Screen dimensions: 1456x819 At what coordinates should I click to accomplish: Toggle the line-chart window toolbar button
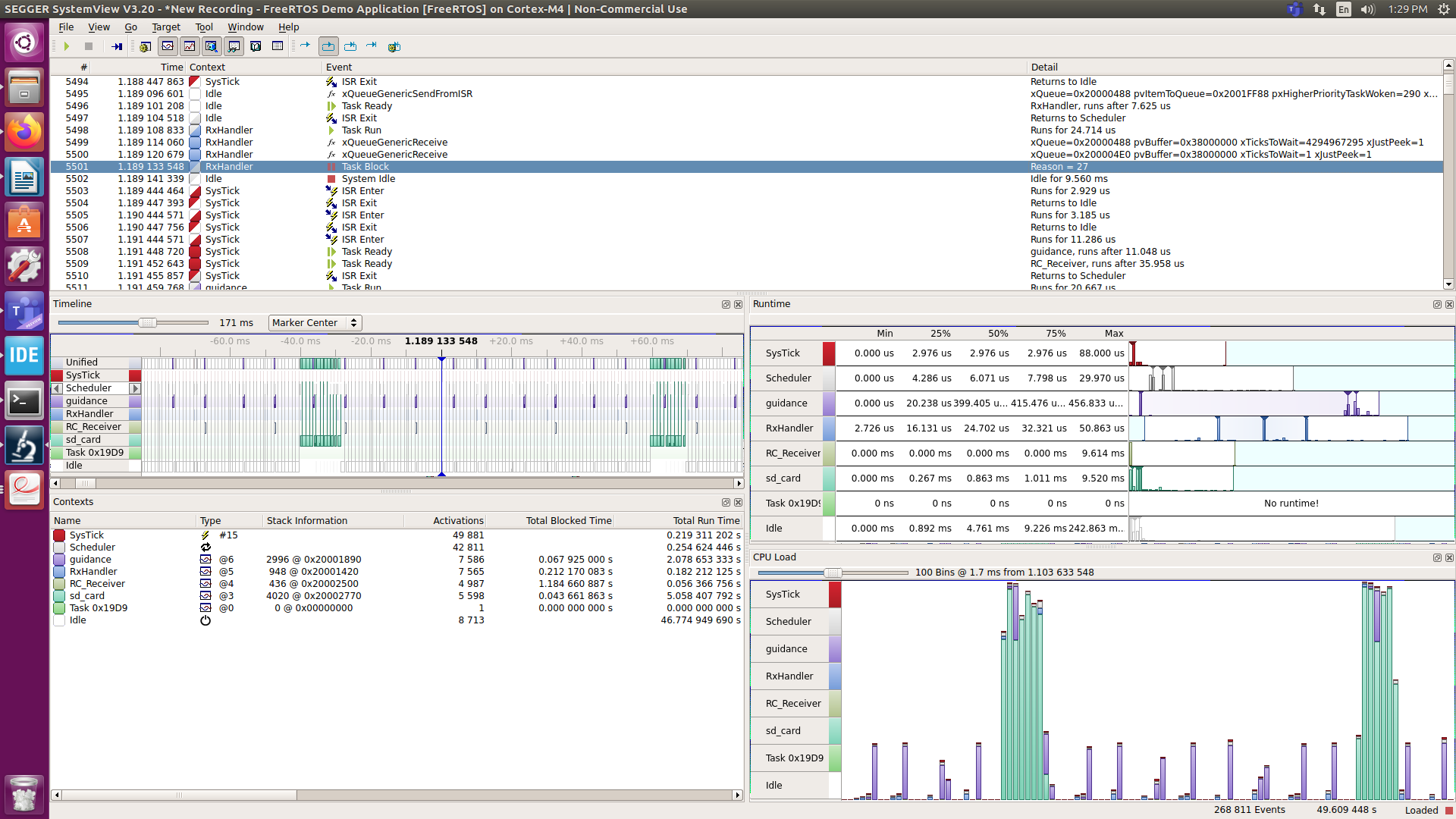(190, 46)
